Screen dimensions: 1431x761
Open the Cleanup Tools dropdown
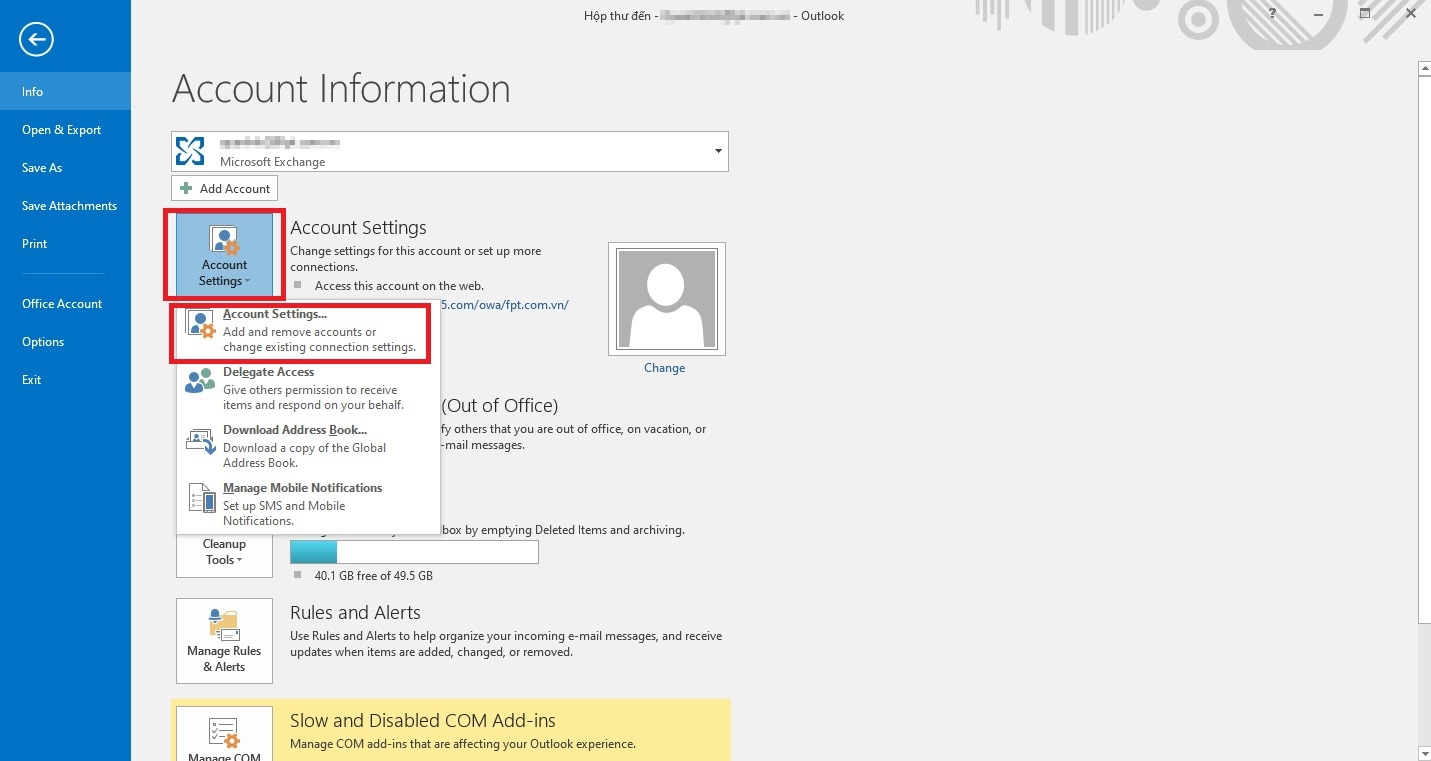(223, 552)
